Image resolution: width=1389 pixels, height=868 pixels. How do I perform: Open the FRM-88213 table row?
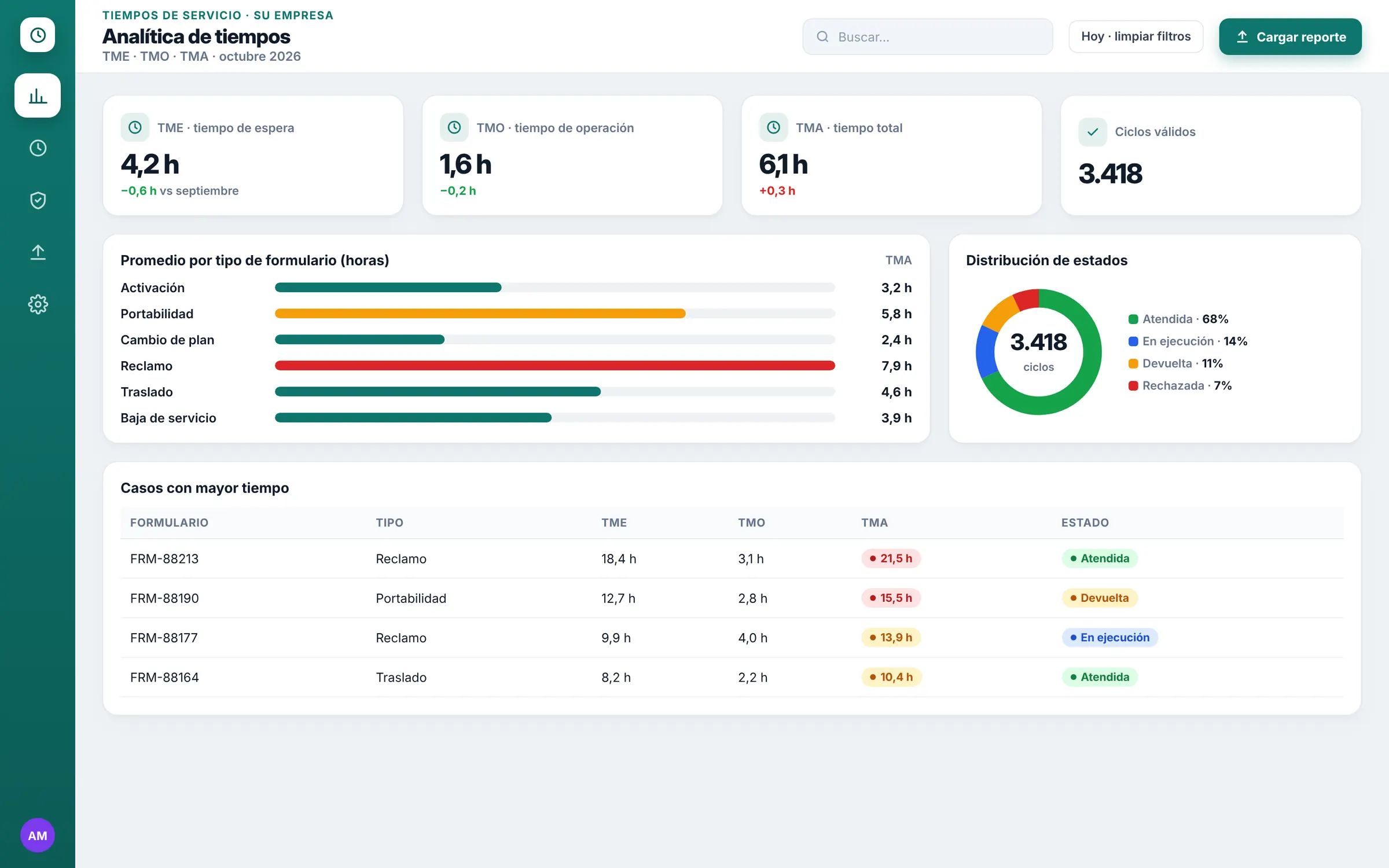click(732, 558)
